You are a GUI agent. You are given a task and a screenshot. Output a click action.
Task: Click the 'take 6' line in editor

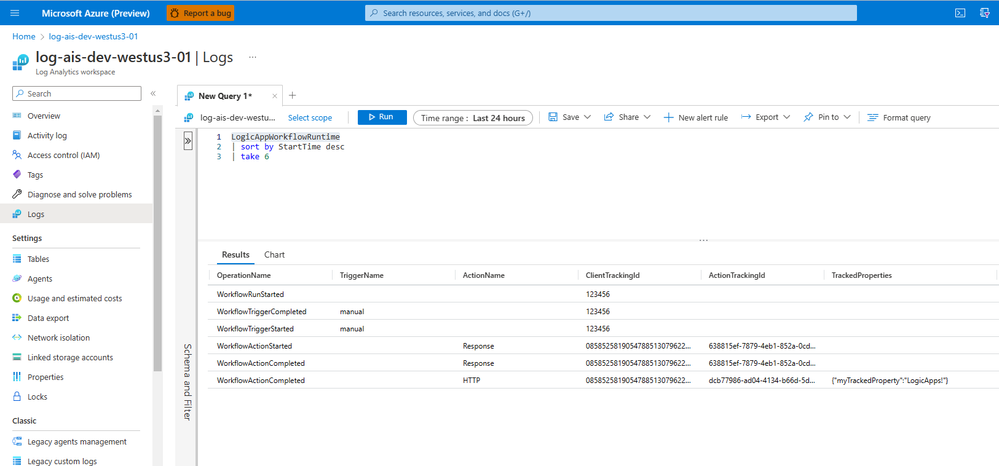click(x=251, y=156)
